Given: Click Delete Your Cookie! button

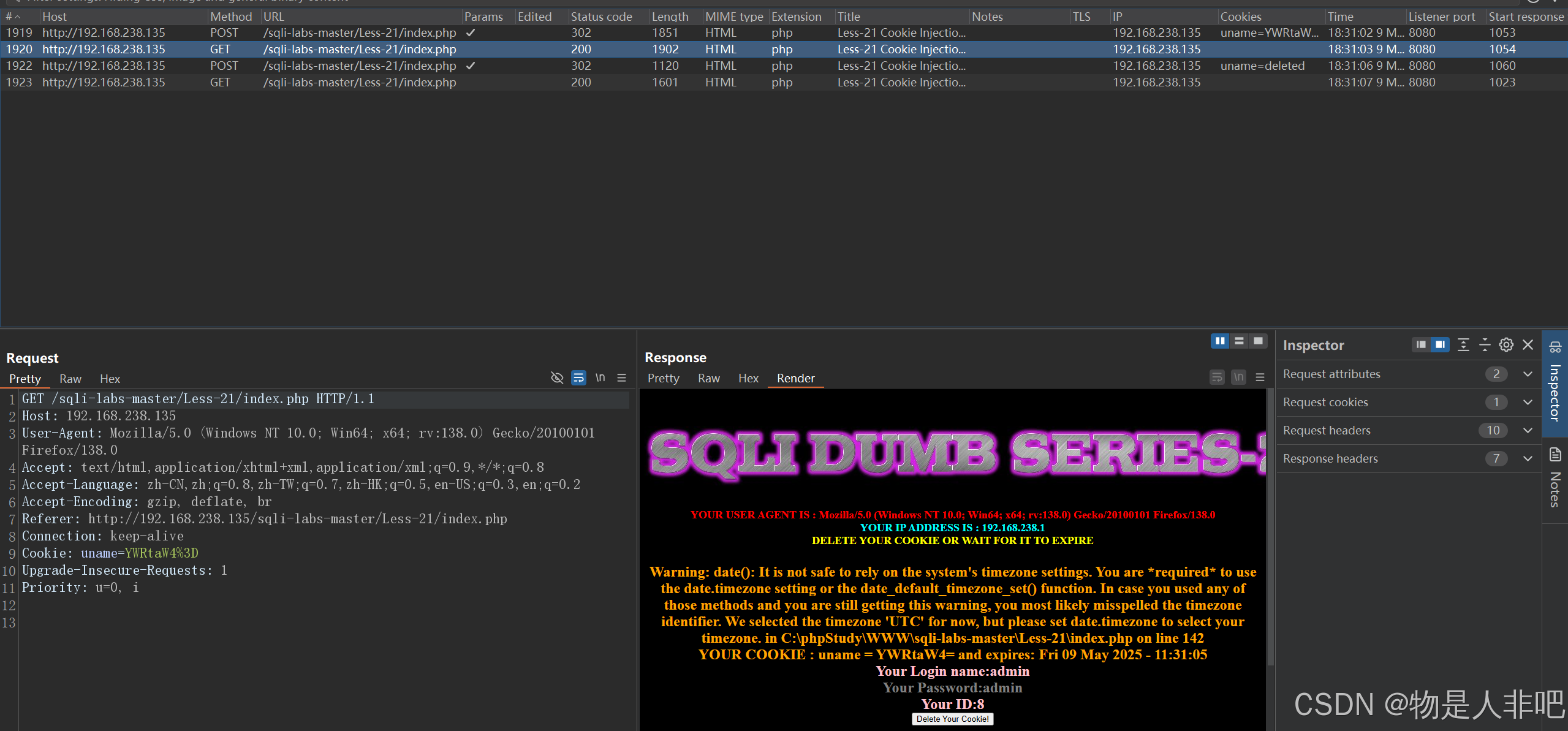Looking at the screenshot, I should tap(952, 719).
